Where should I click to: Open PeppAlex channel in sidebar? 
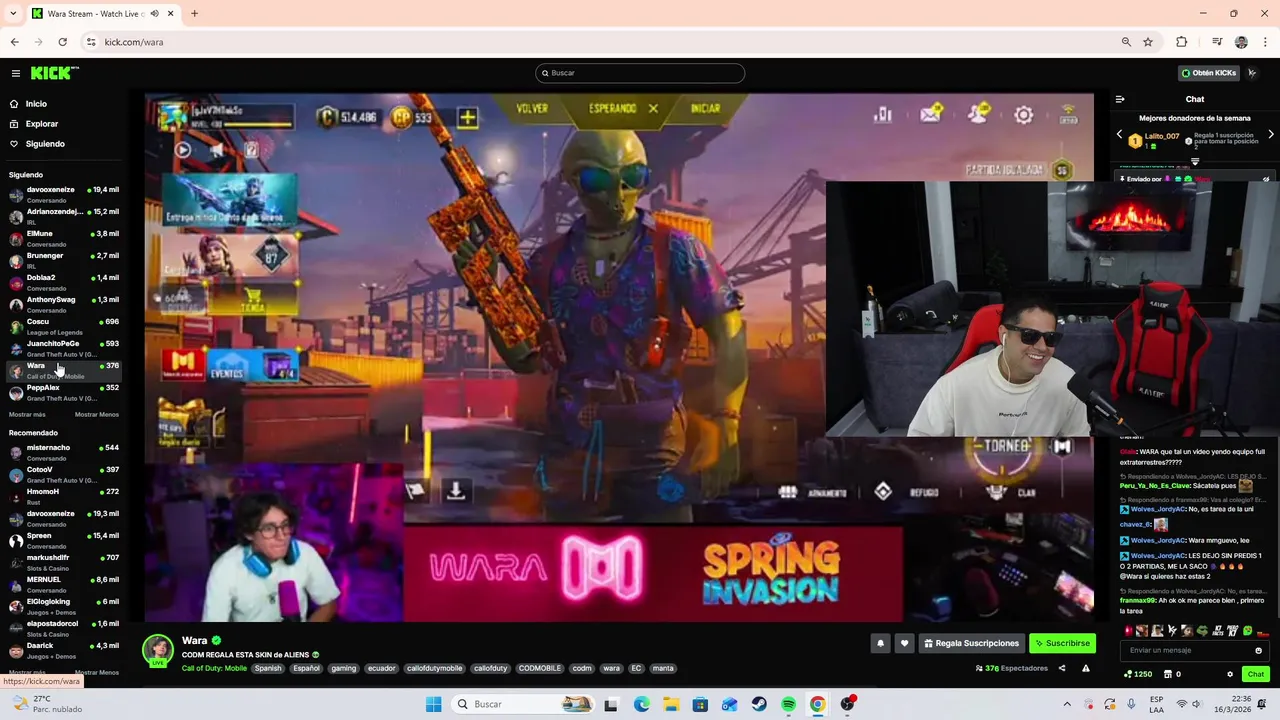[63, 392]
